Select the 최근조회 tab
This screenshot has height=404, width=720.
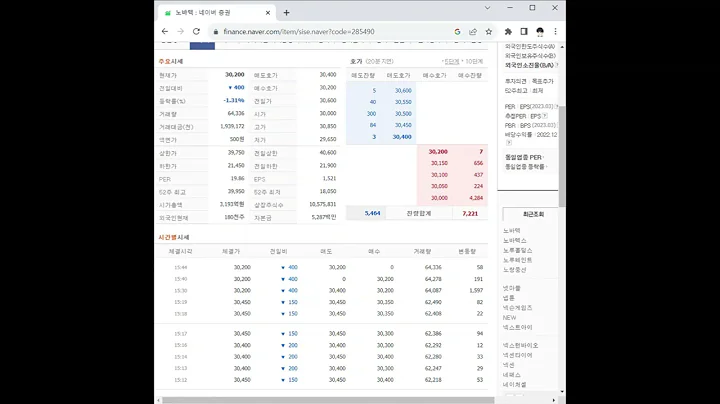click(533, 214)
